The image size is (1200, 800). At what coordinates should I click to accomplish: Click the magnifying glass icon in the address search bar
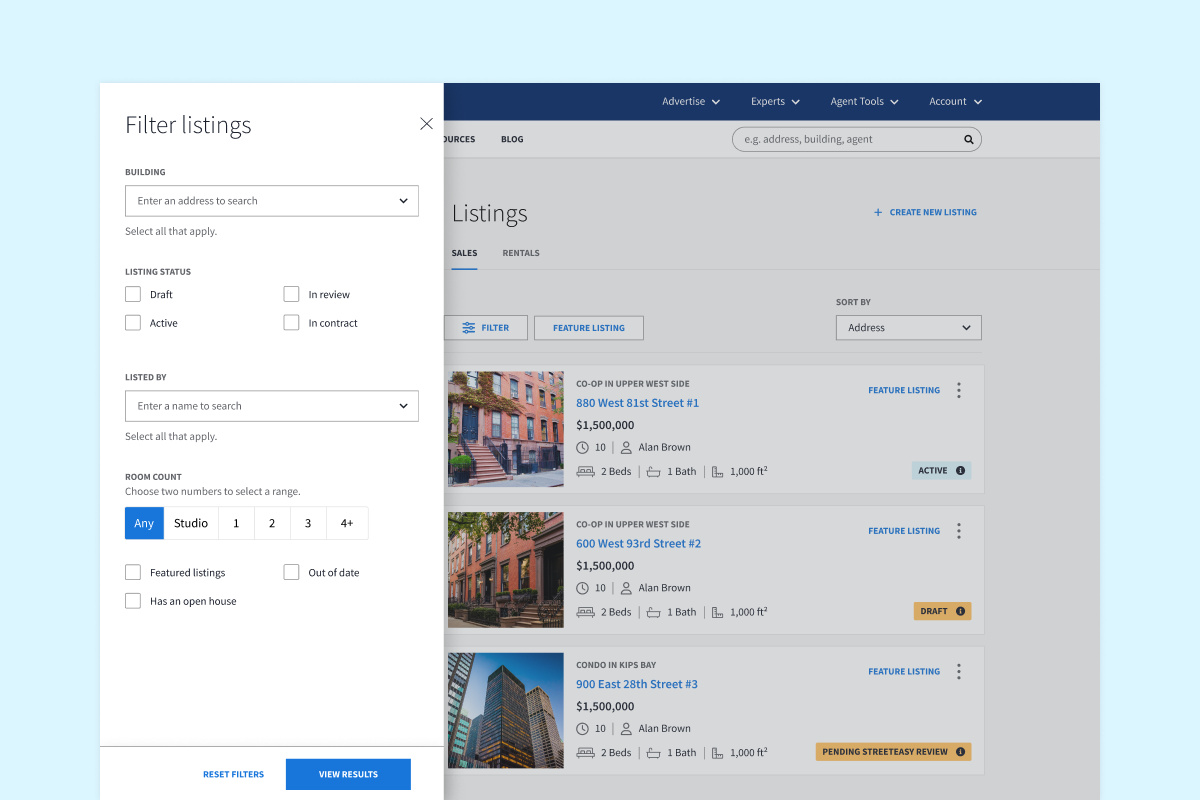[967, 139]
